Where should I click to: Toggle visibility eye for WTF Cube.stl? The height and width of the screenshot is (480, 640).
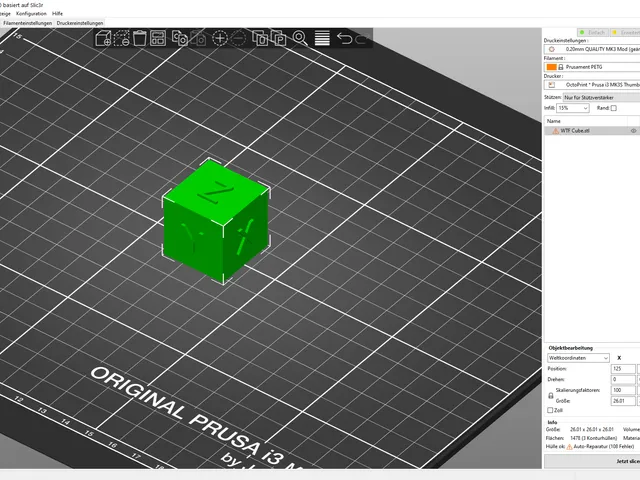633,131
